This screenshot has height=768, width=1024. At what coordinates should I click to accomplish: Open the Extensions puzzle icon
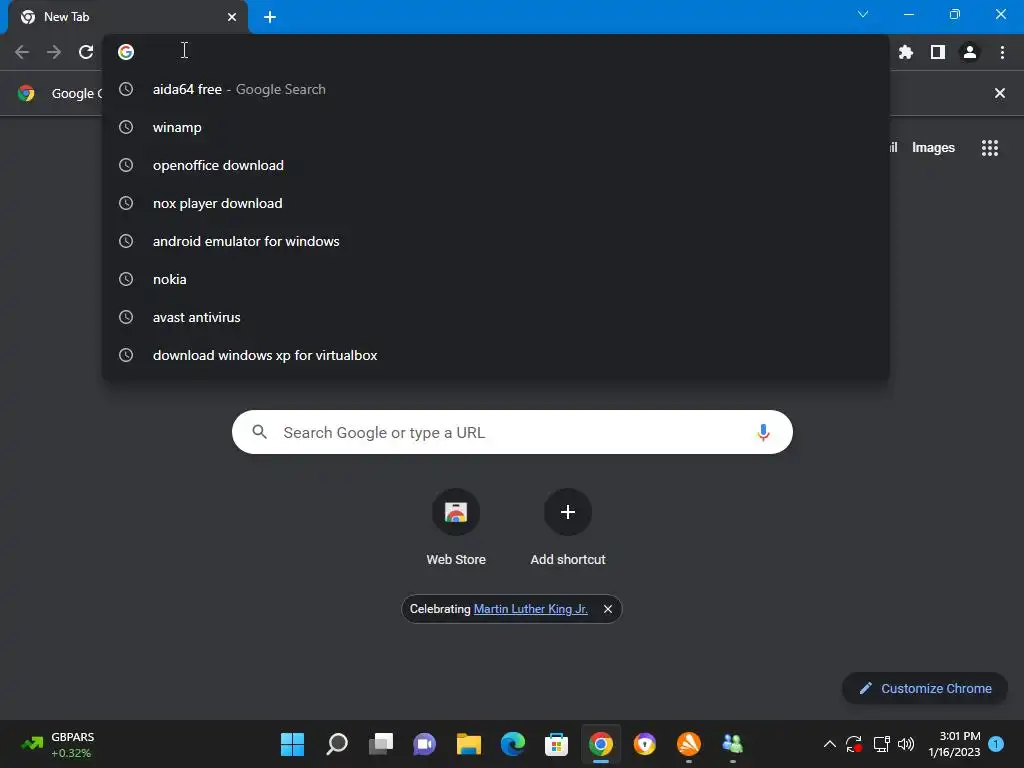(906, 52)
